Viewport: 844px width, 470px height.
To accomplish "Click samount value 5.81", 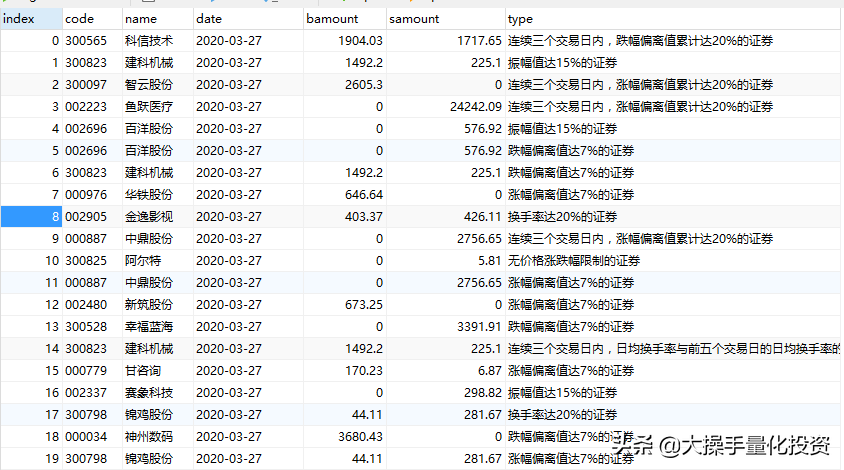I will point(490,261).
